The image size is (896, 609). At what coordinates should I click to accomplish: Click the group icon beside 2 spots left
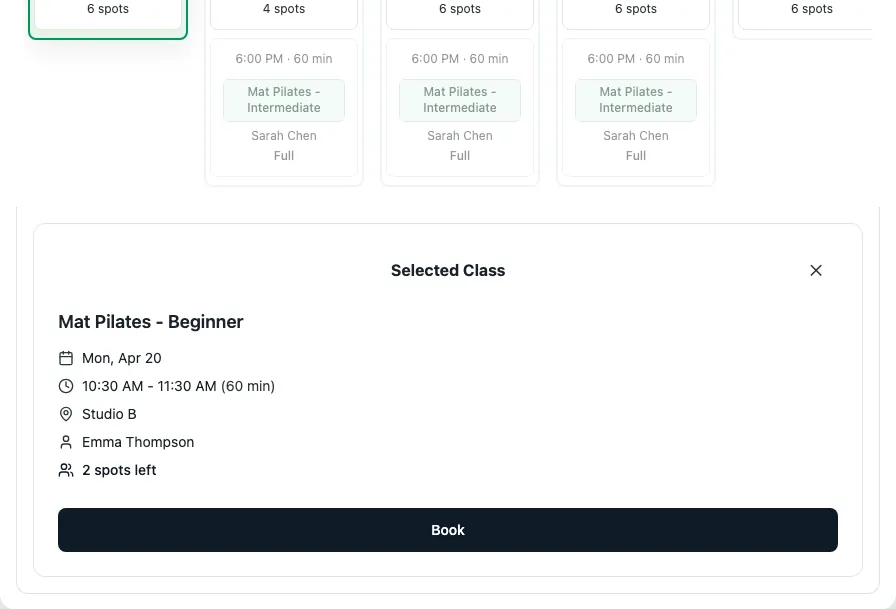click(65, 469)
